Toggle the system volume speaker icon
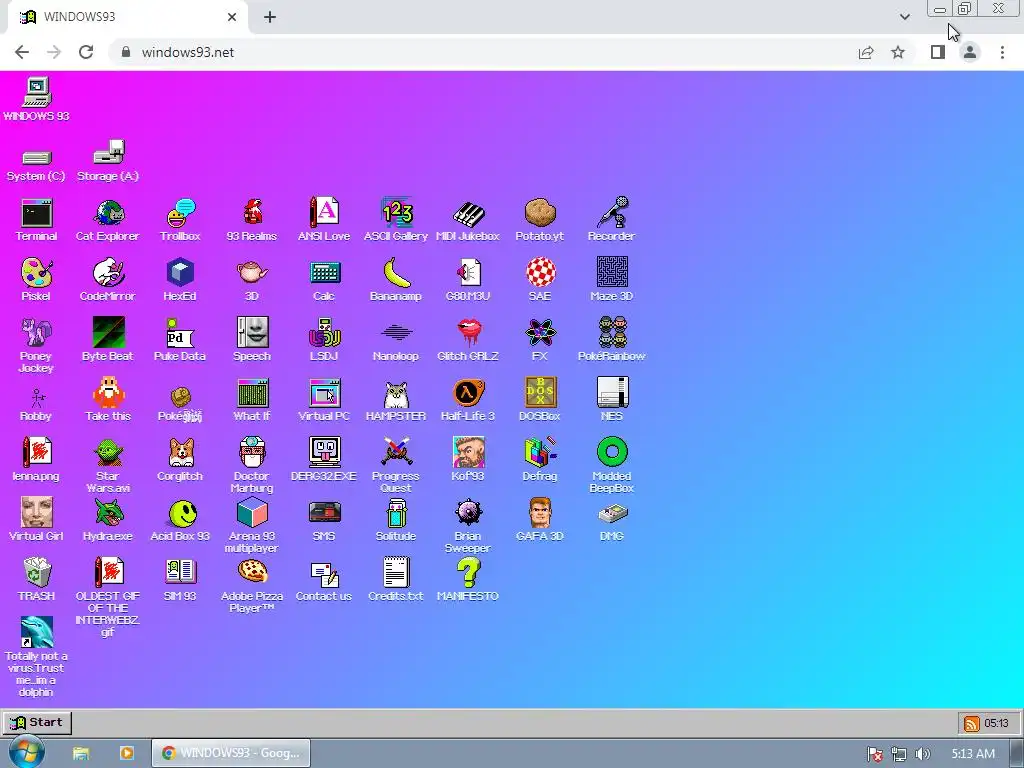Screen dimensions: 1024x768 pyautogui.click(x=922, y=754)
